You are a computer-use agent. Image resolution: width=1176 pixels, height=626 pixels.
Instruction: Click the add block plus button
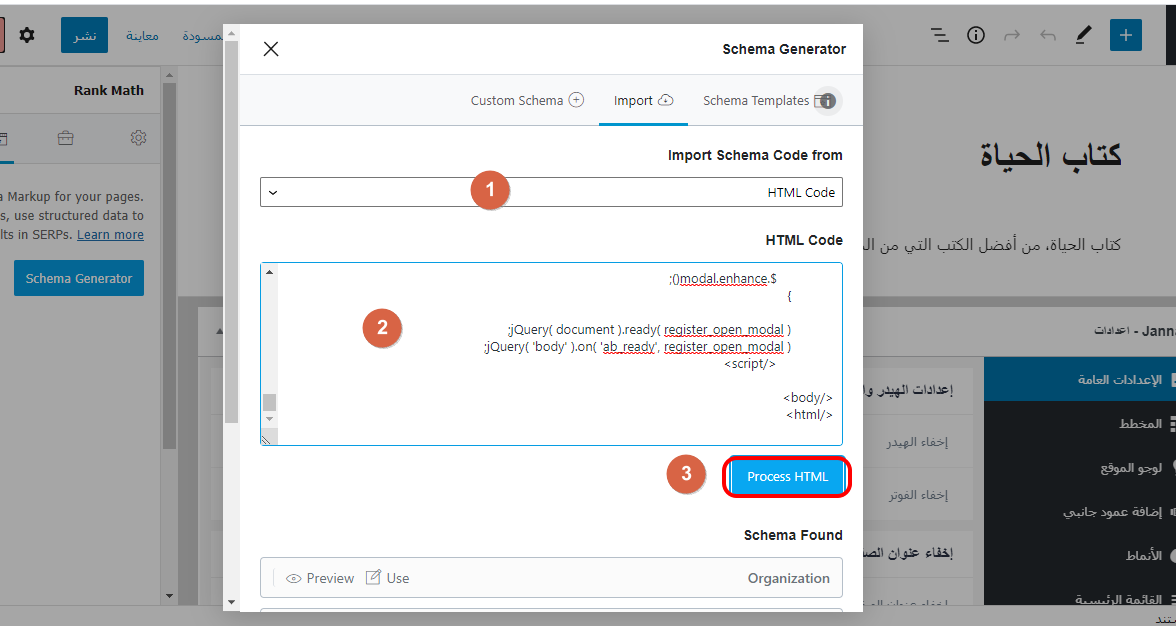pos(1125,35)
